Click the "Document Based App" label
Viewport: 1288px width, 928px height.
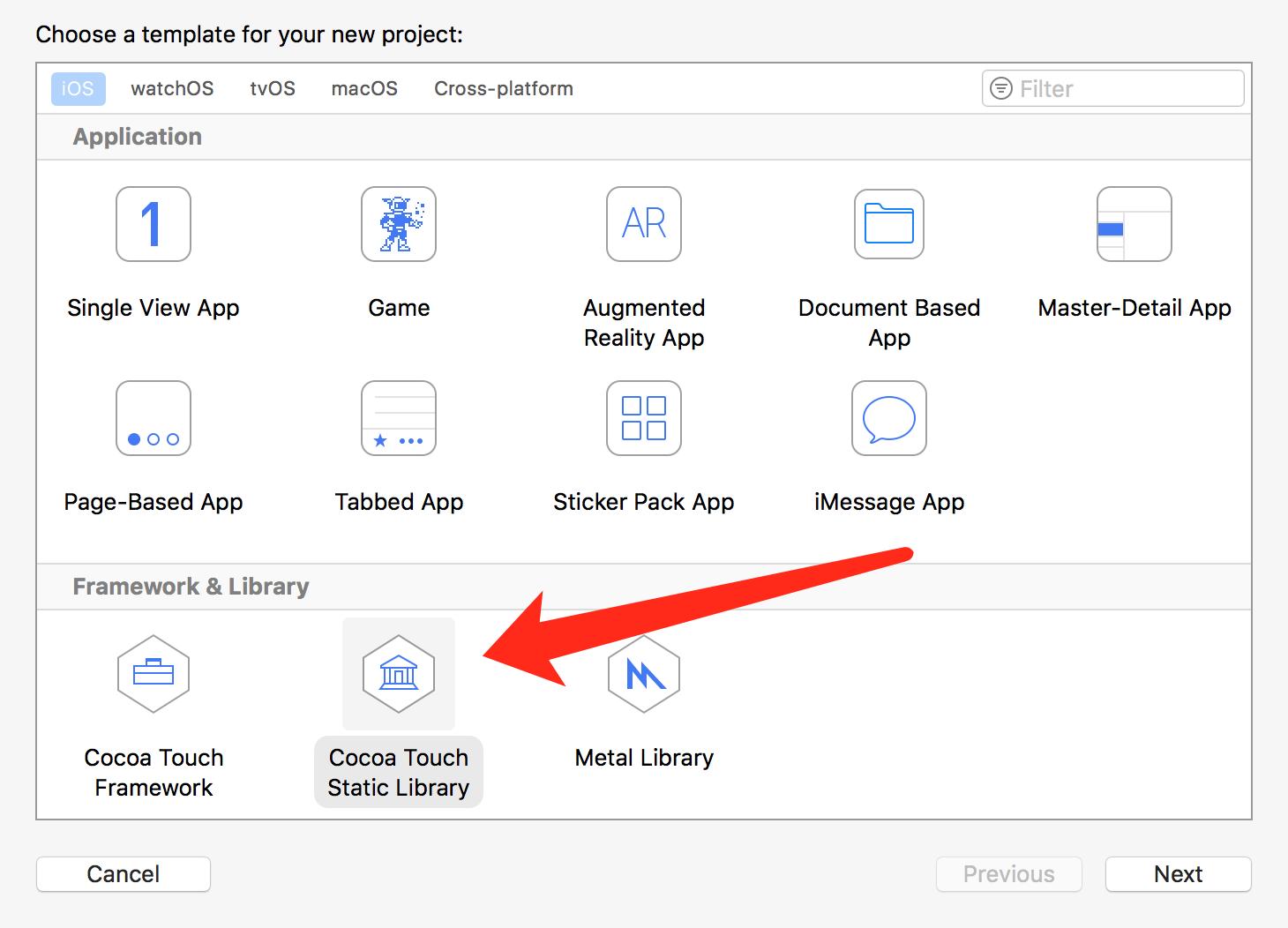point(889,323)
